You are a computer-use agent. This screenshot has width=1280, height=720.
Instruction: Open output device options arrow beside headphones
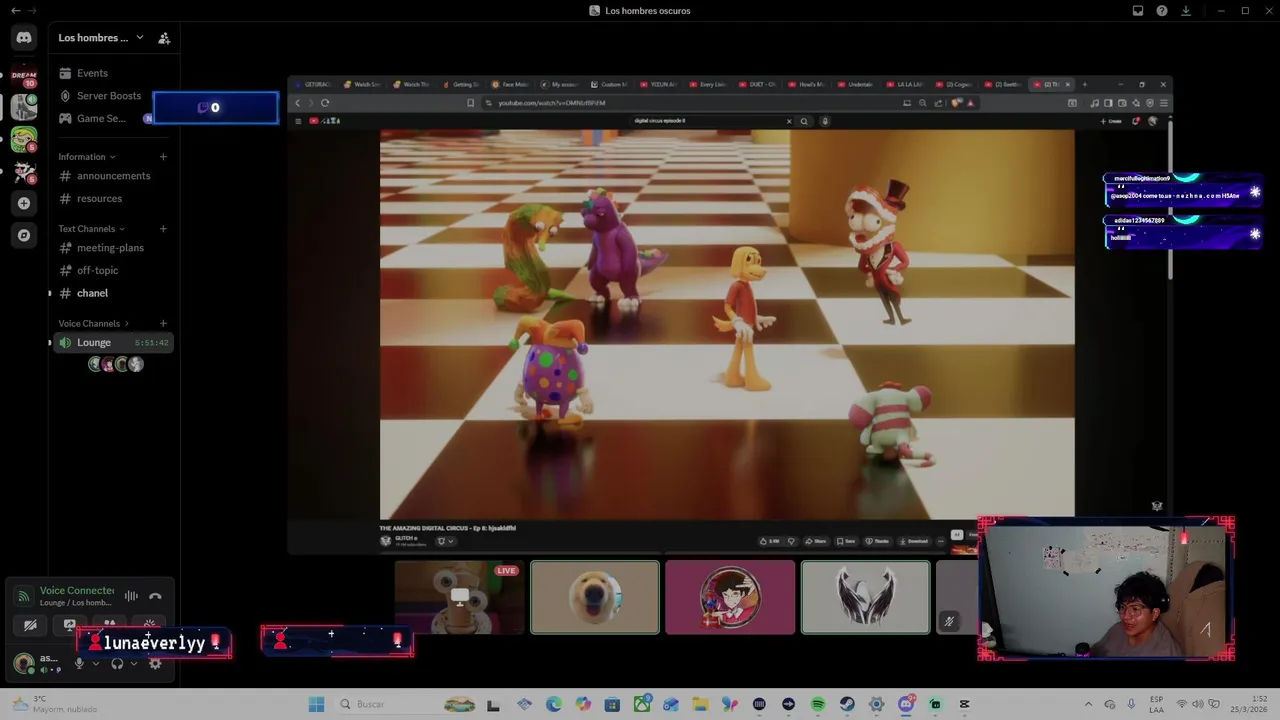click(x=134, y=663)
